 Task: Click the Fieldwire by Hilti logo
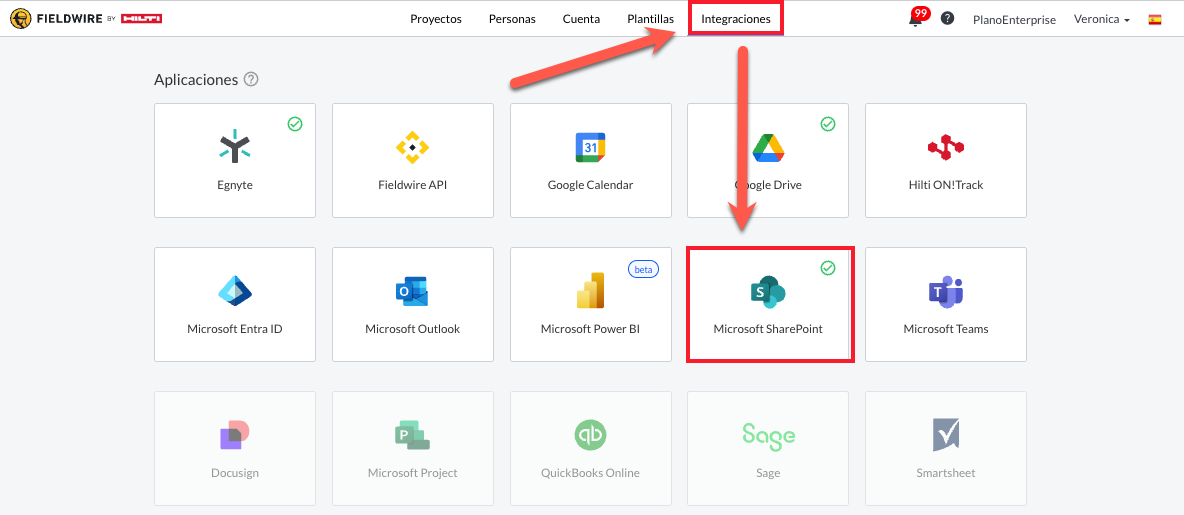tap(86, 19)
